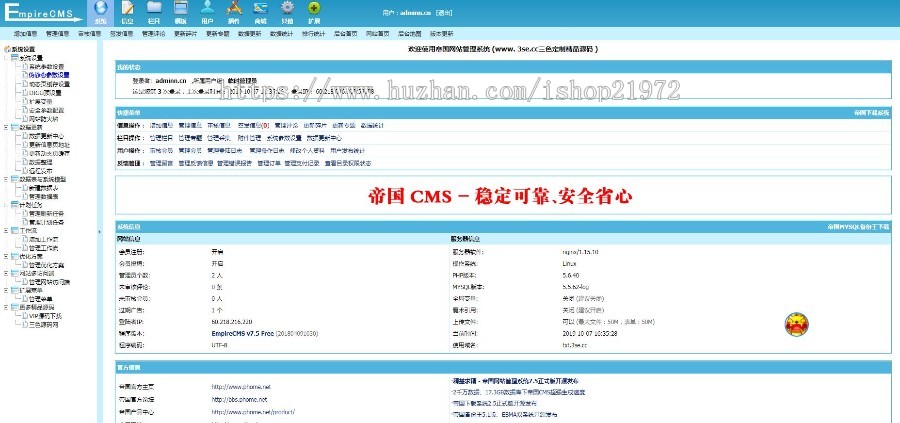The height and width of the screenshot is (423, 900).
Task: Open the 扩展 green plus icon
Action: [x=313, y=8]
